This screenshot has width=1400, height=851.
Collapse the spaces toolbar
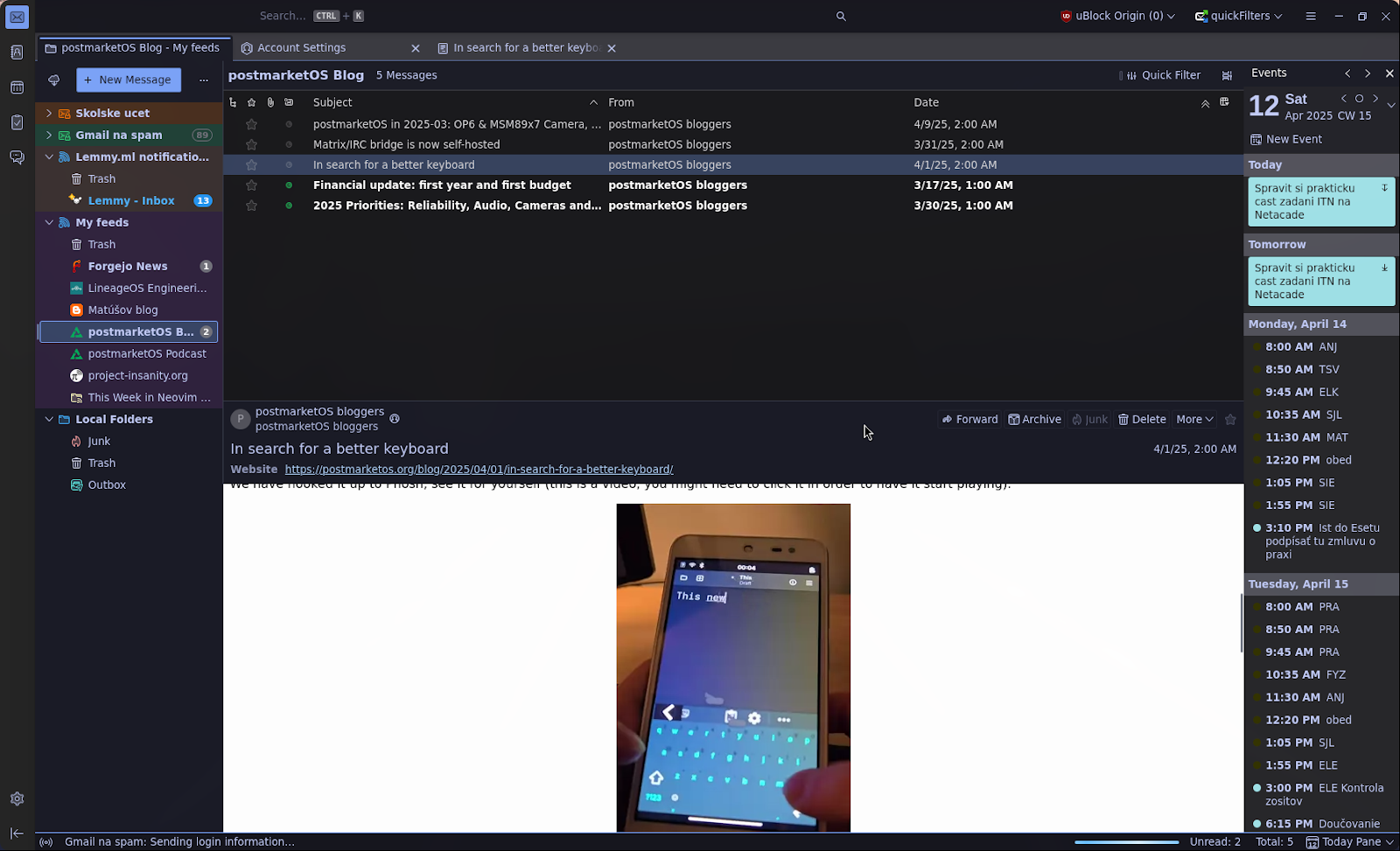click(x=17, y=833)
